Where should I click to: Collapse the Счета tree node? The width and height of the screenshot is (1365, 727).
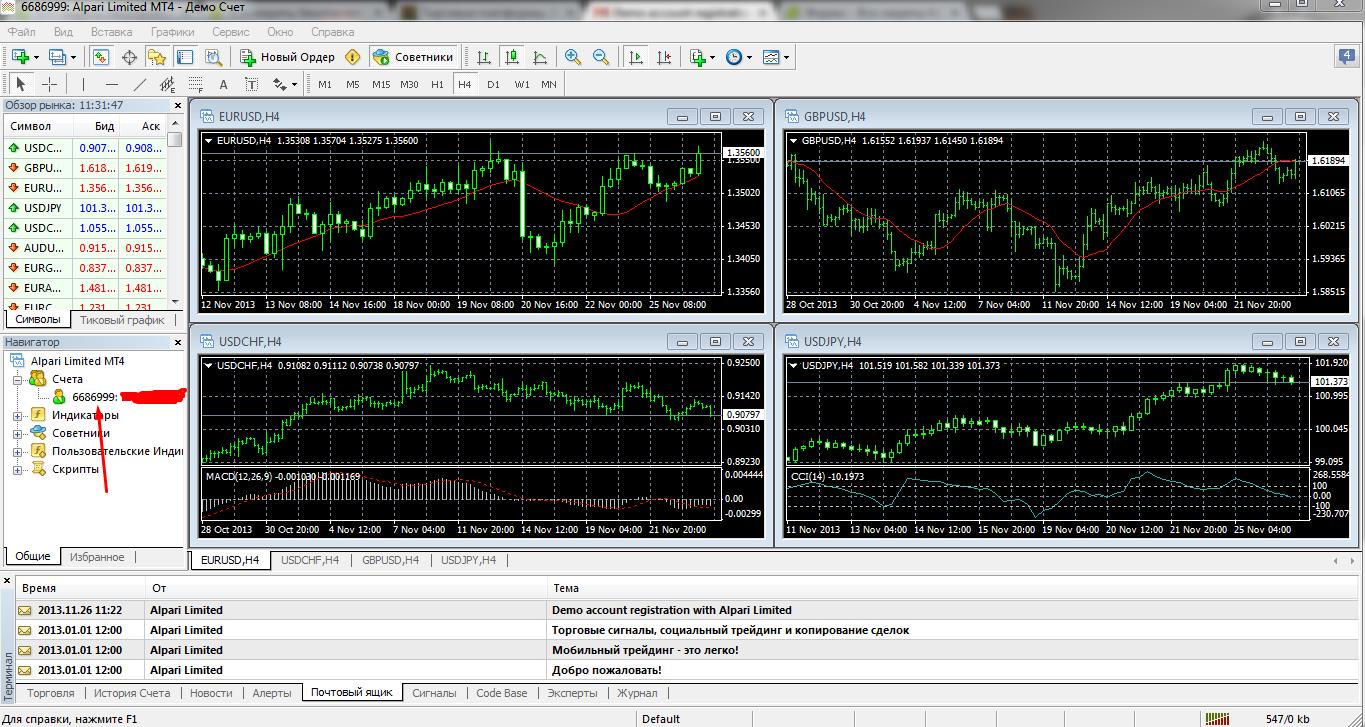coord(17,379)
